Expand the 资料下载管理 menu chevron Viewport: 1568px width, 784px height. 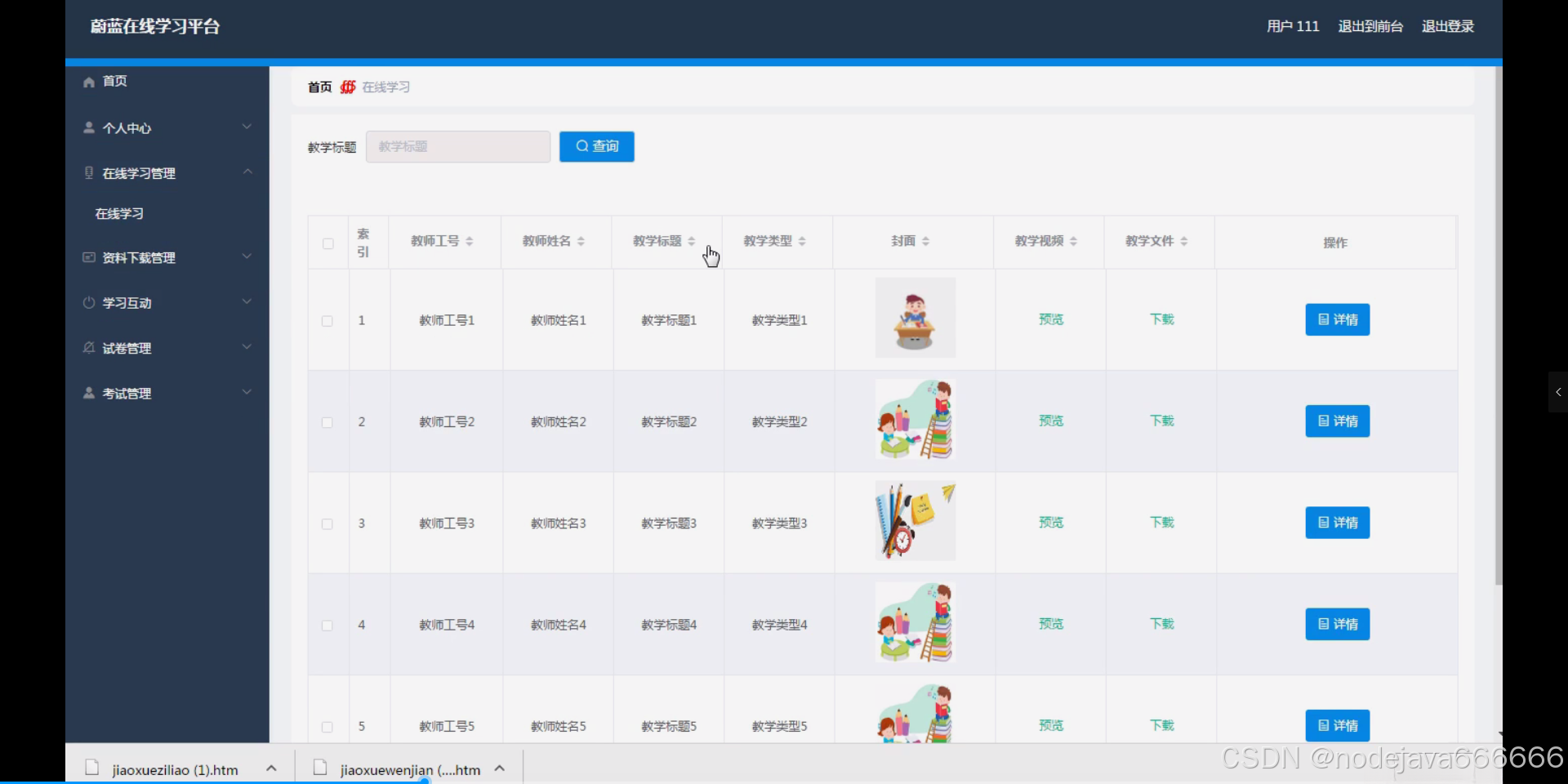click(x=247, y=256)
